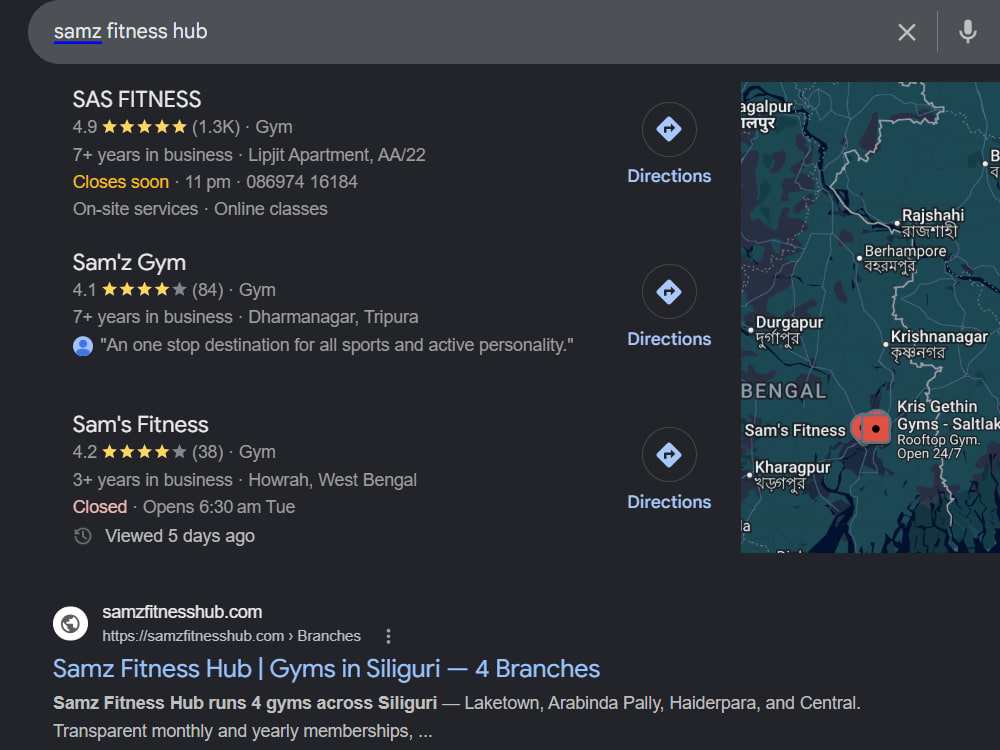Click the https://samzfitnesshub.com › Branches URL

(232, 636)
